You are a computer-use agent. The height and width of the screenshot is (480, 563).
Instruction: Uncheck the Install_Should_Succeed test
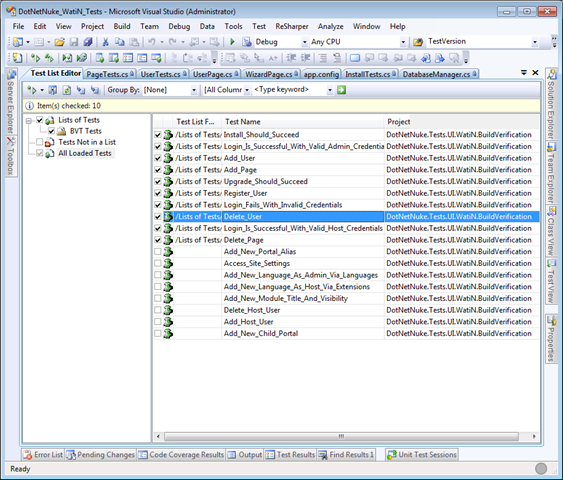coord(158,135)
